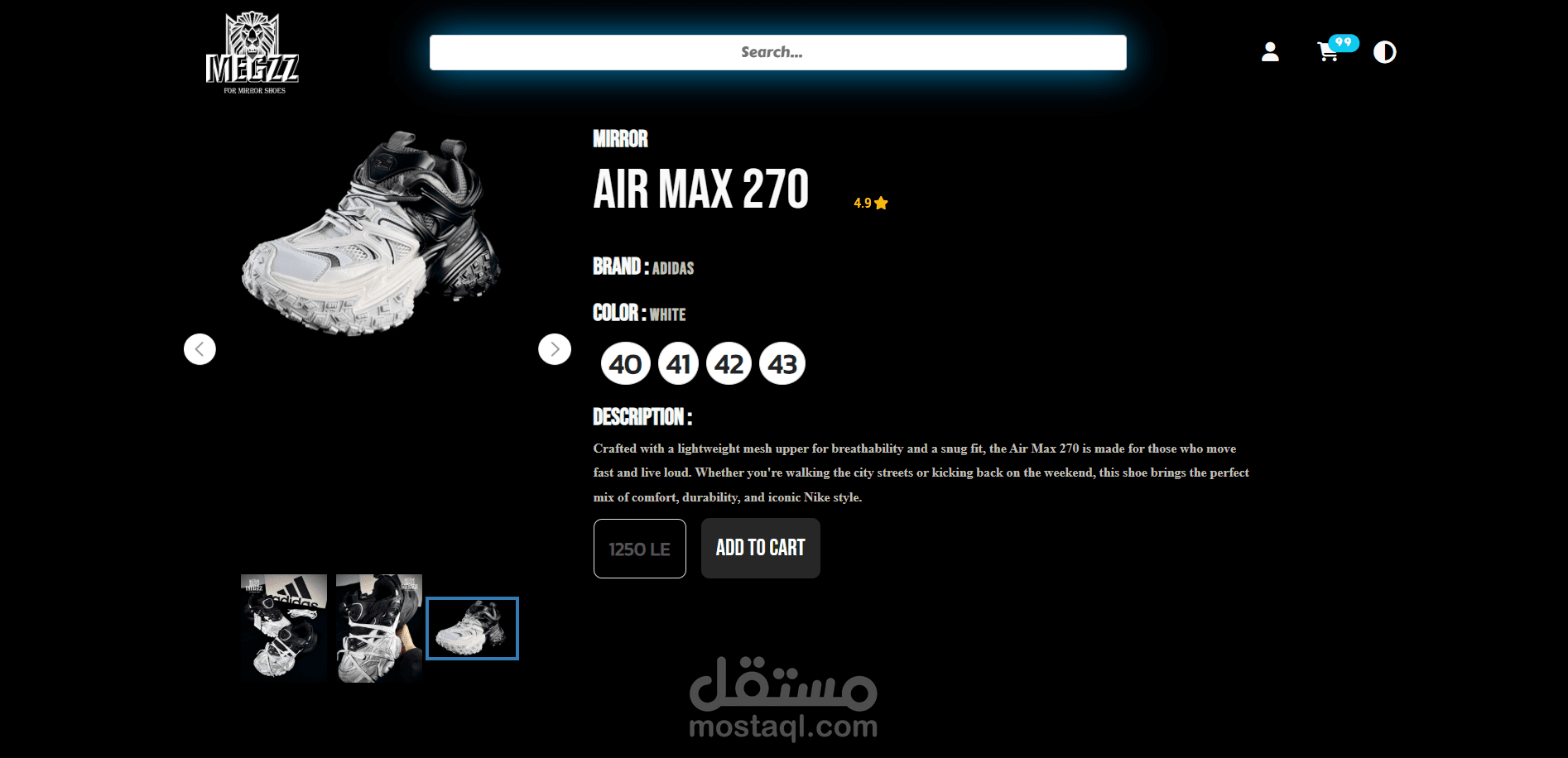This screenshot has width=1568, height=758.
Task: Select shoe size 41
Action: [x=679, y=363]
